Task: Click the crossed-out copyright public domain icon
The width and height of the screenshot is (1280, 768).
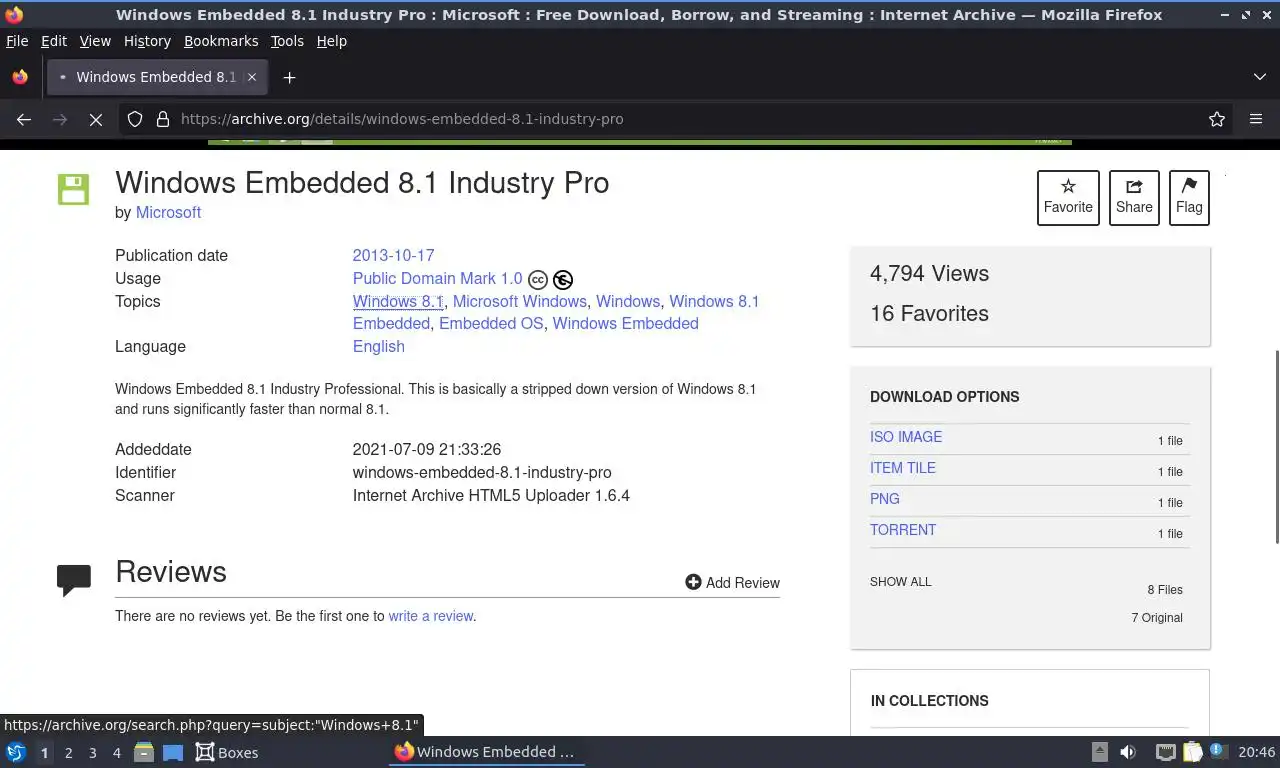Action: 563,280
